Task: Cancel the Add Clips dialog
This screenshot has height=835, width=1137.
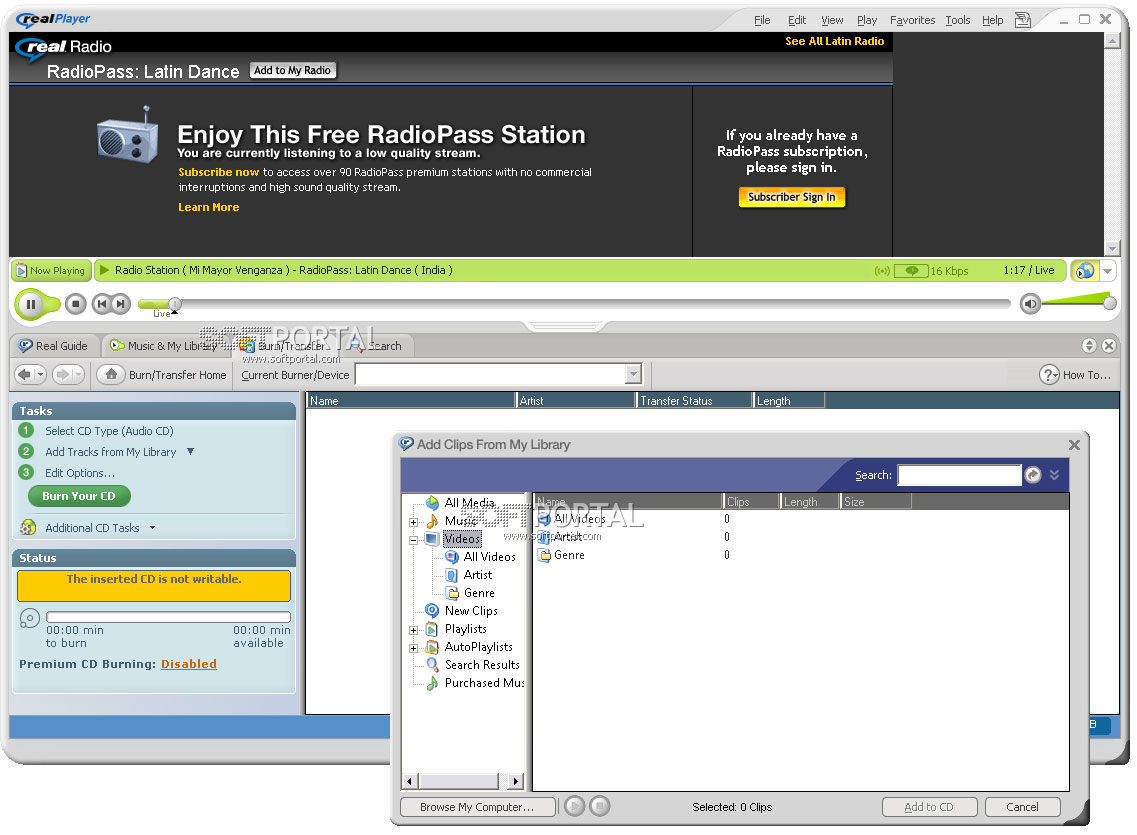Action: (x=1022, y=807)
